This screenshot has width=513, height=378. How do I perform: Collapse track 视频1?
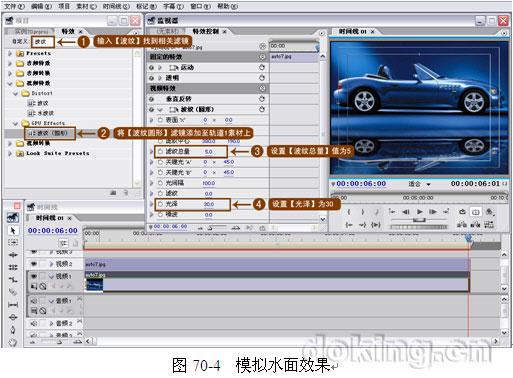(51, 276)
